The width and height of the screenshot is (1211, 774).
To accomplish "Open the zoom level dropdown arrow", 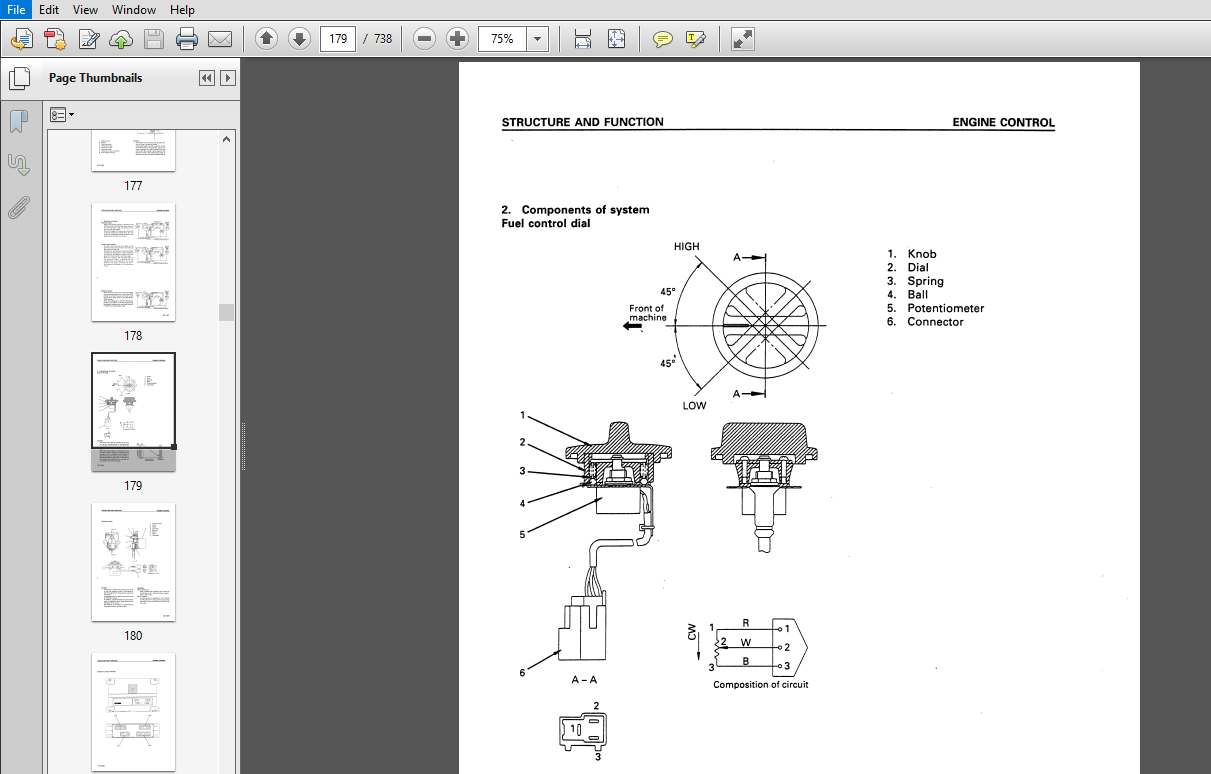I will coord(538,39).
